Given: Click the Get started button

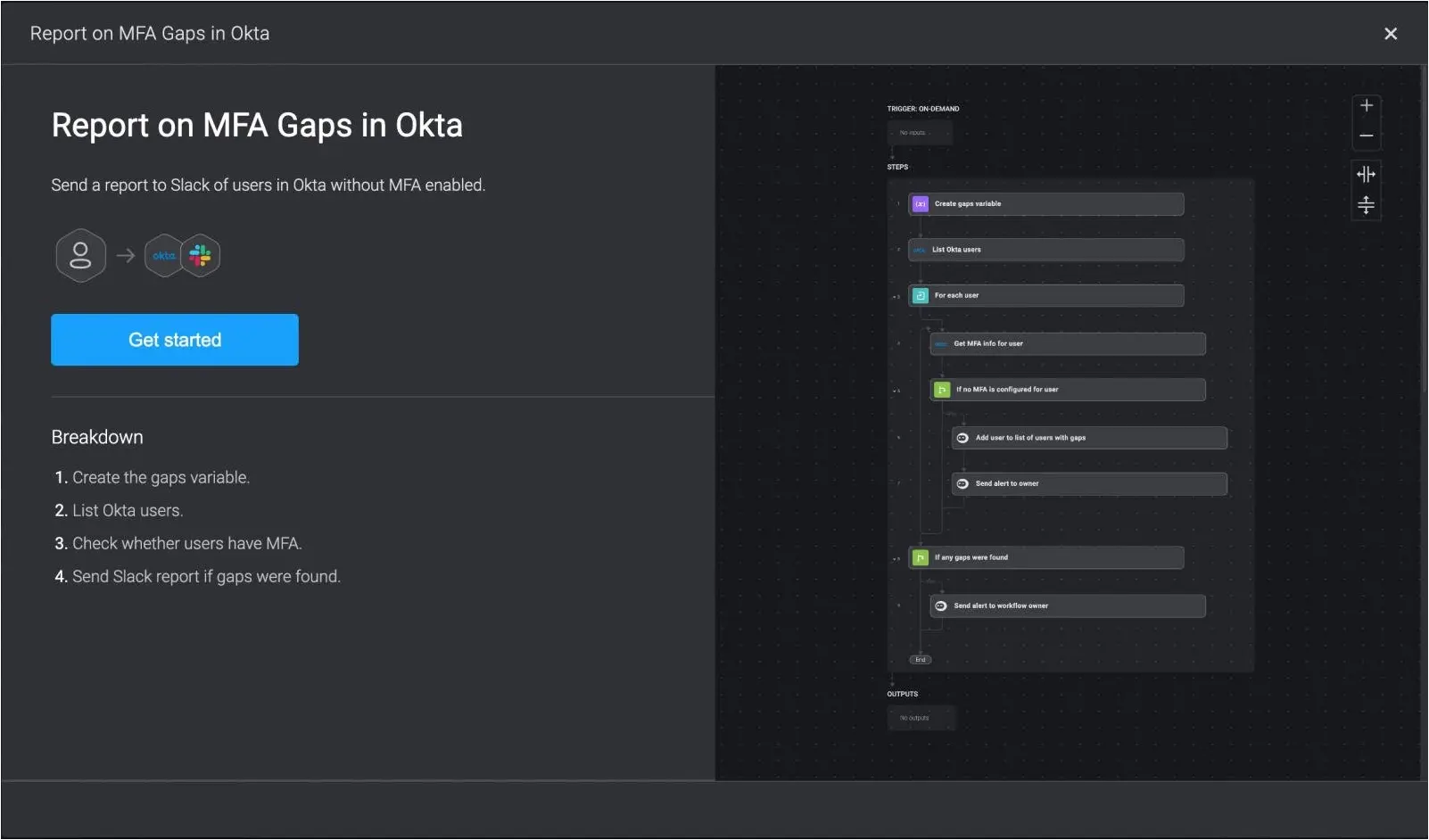Looking at the screenshot, I should (x=175, y=340).
